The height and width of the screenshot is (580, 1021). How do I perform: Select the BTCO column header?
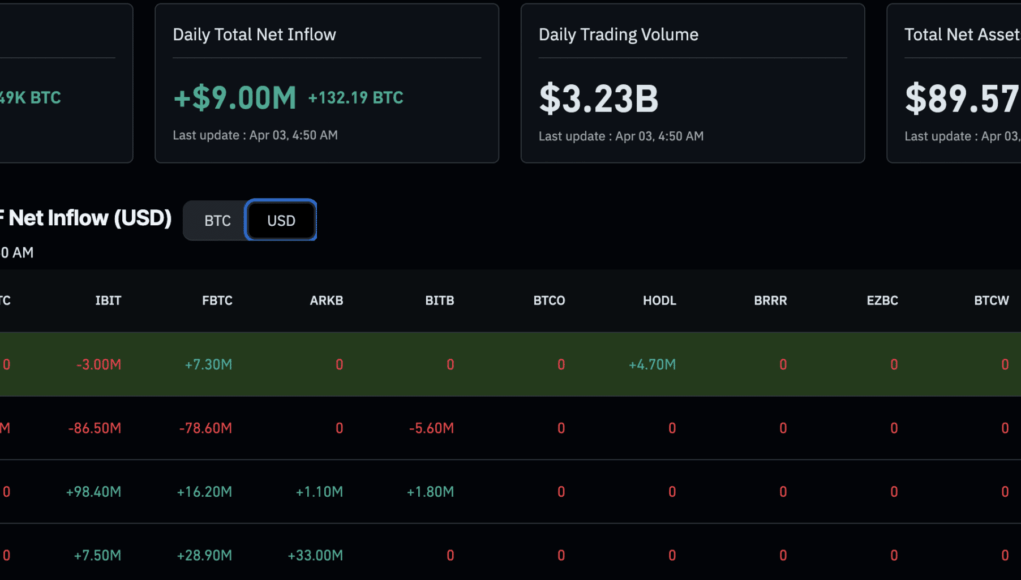[549, 300]
